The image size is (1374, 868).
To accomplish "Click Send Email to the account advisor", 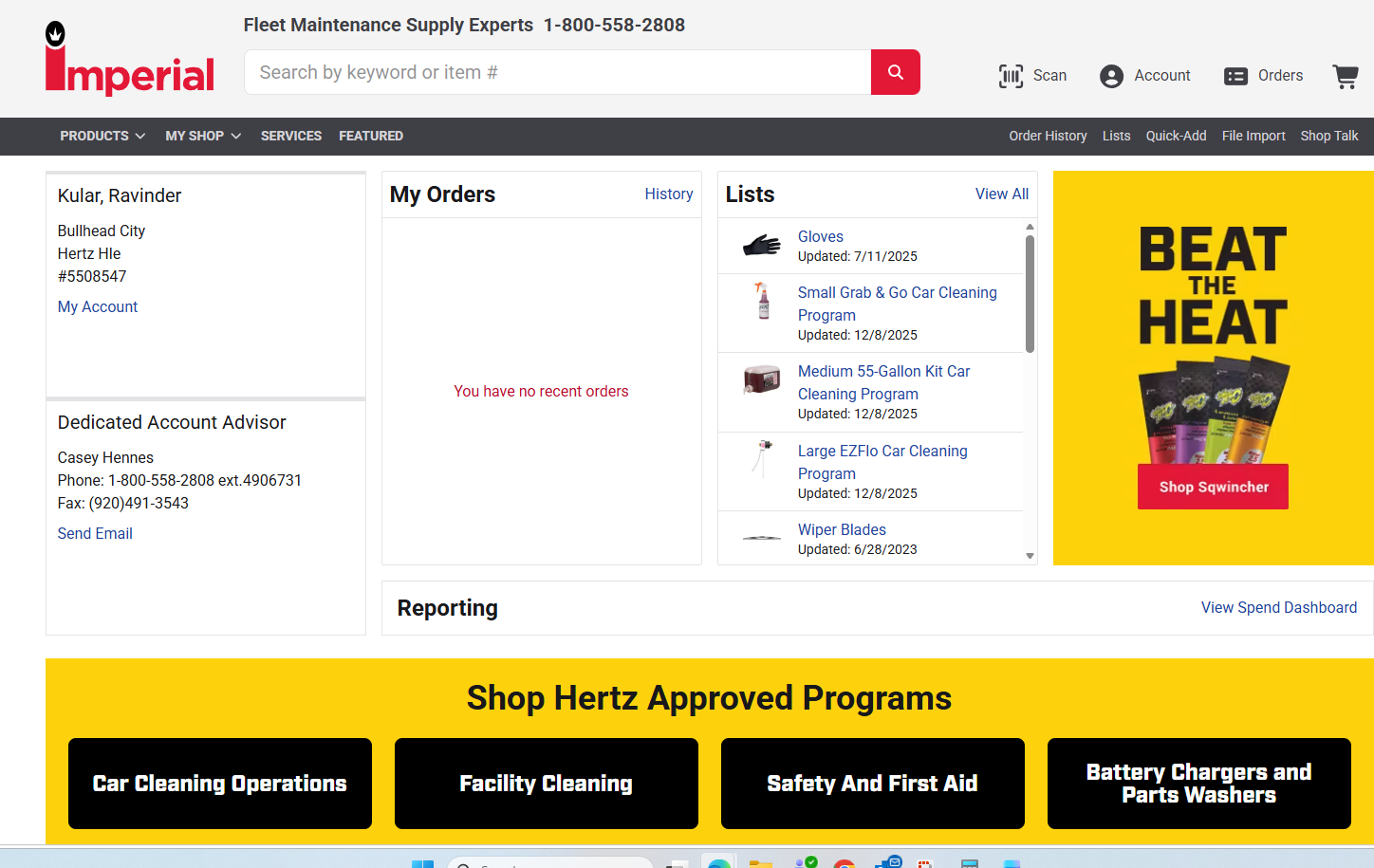I will [x=95, y=533].
